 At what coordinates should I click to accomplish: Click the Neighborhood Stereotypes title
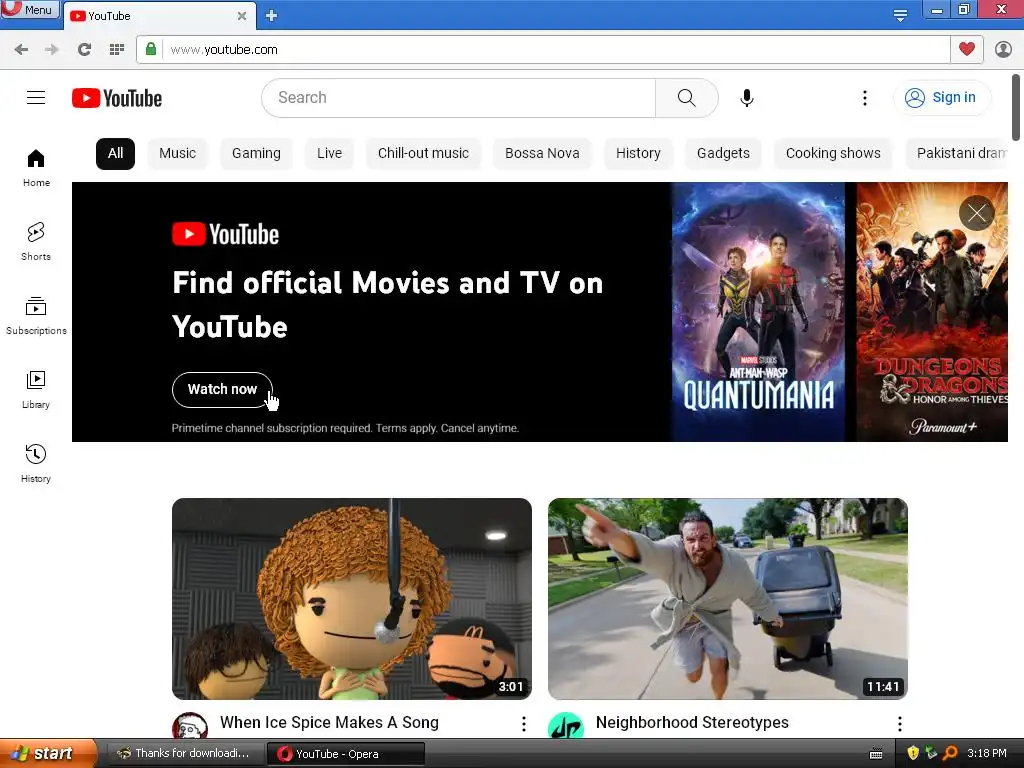[692, 722]
